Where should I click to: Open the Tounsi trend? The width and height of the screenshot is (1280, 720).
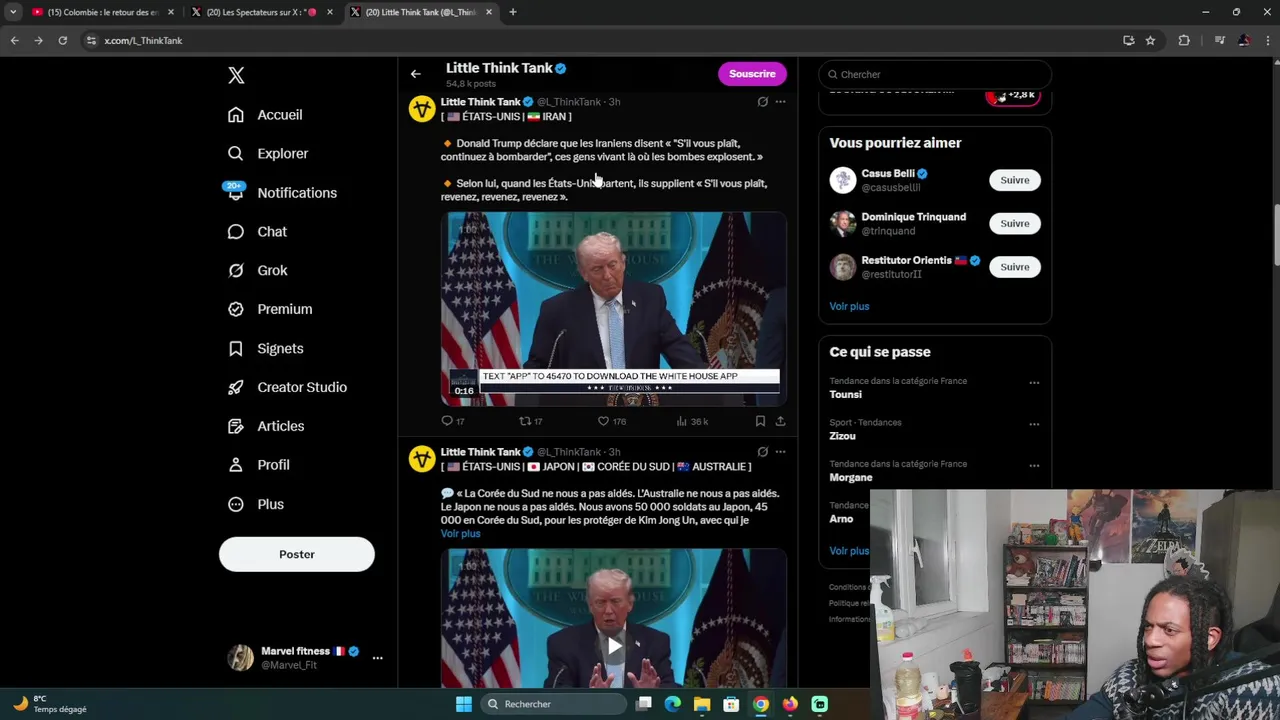[845, 394]
